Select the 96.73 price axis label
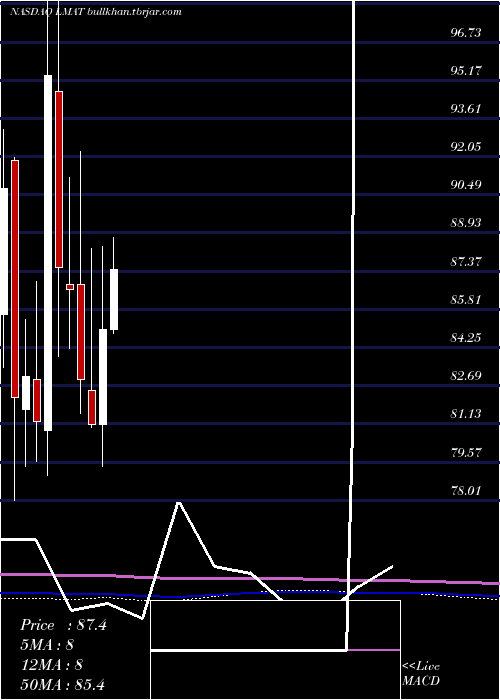 click(466, 32)
